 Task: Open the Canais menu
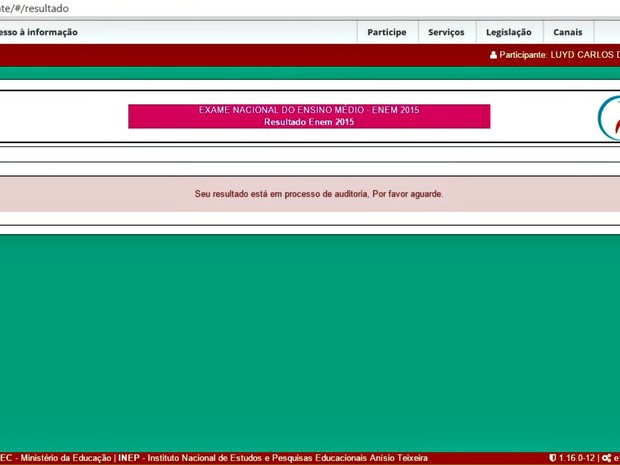(x=568, y=32)
